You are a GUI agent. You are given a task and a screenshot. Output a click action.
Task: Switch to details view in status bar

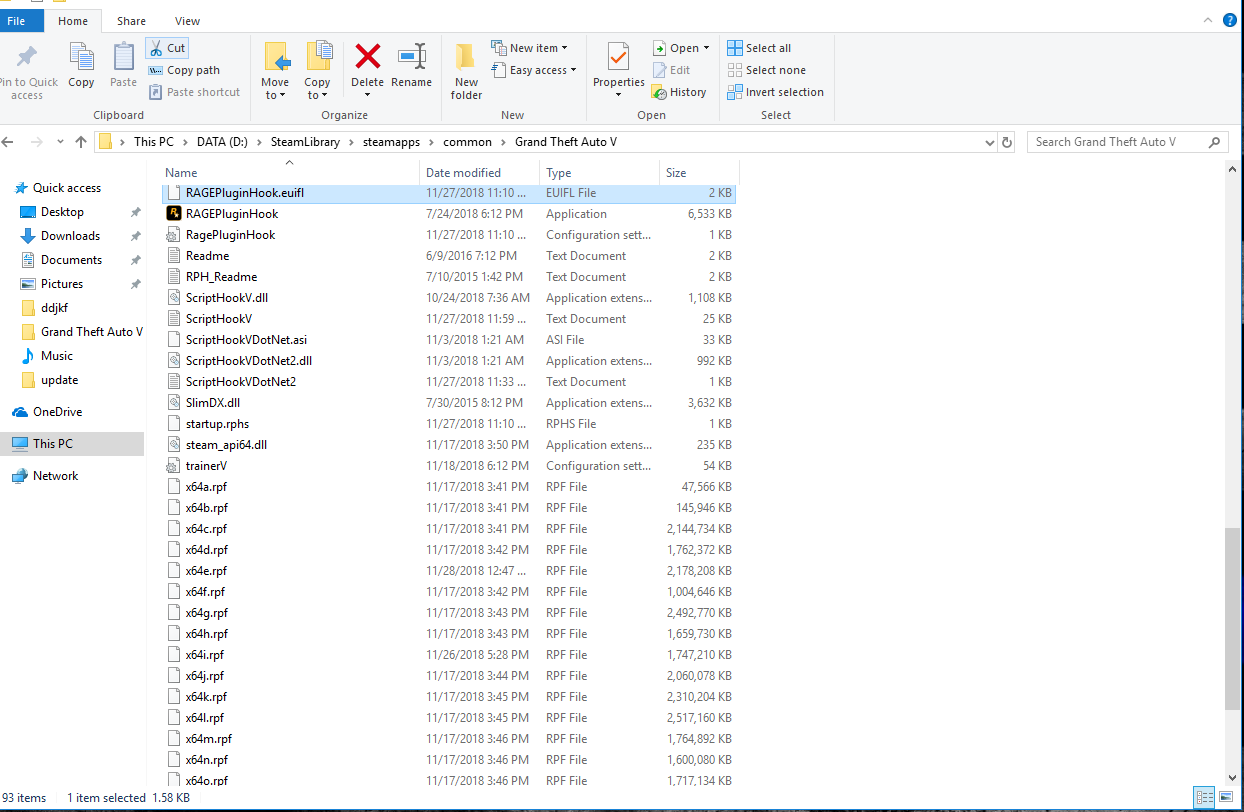[1203, 798]
